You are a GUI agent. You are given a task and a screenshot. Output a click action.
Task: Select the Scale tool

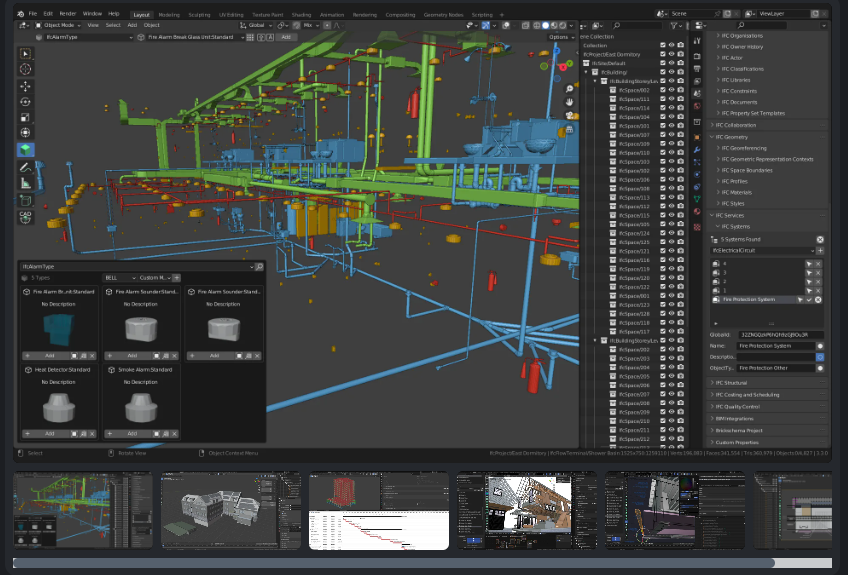click(25, 117)
